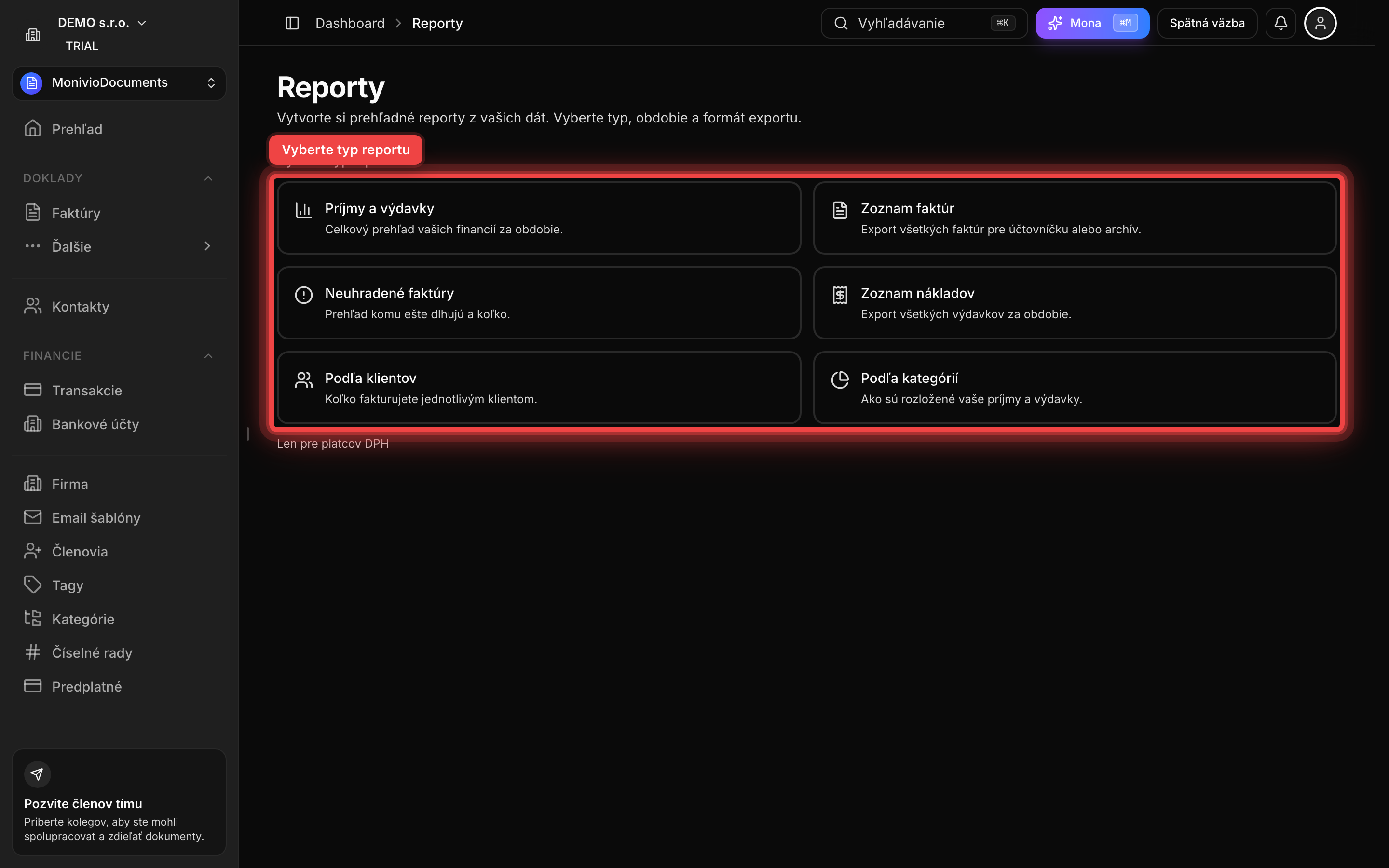Screen dimensions: 1389x868
Task: Click the Členovia add-user icon
Action: 33,551
